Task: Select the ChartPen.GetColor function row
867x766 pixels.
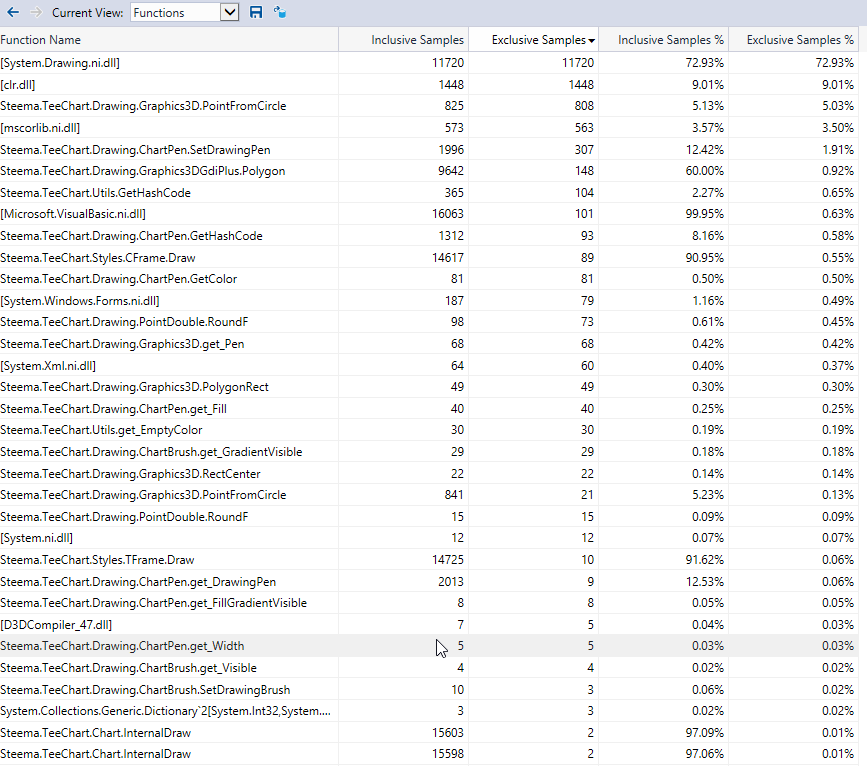Action: [x=429, y=279]
